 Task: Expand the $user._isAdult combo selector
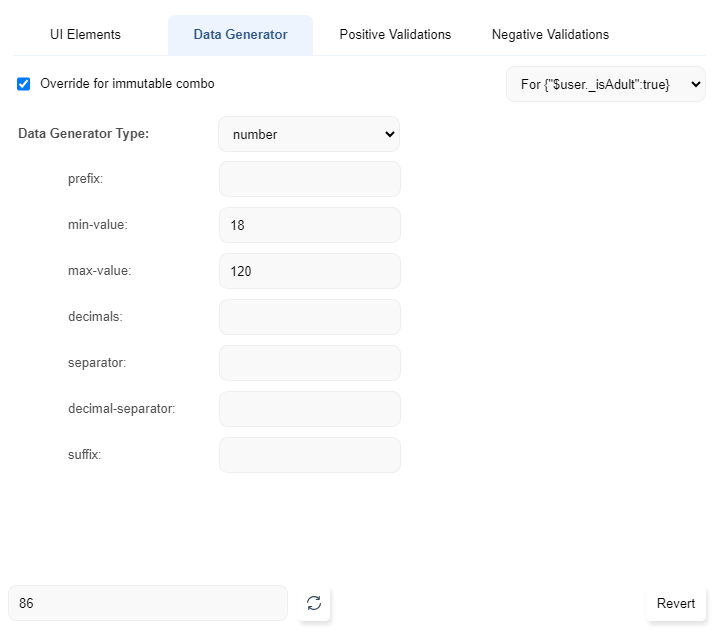tap(605, 85)
